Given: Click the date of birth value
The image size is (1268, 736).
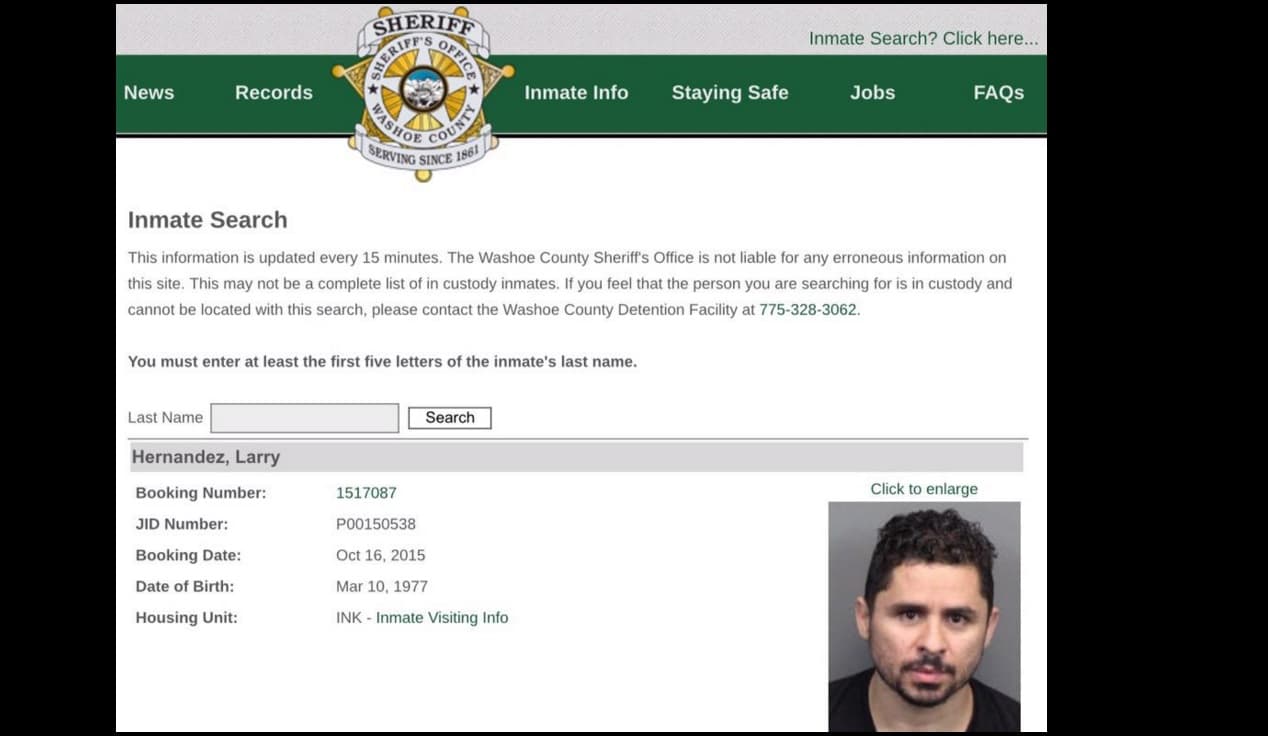Looking at the screenshot, I should [x=381, y=587].
